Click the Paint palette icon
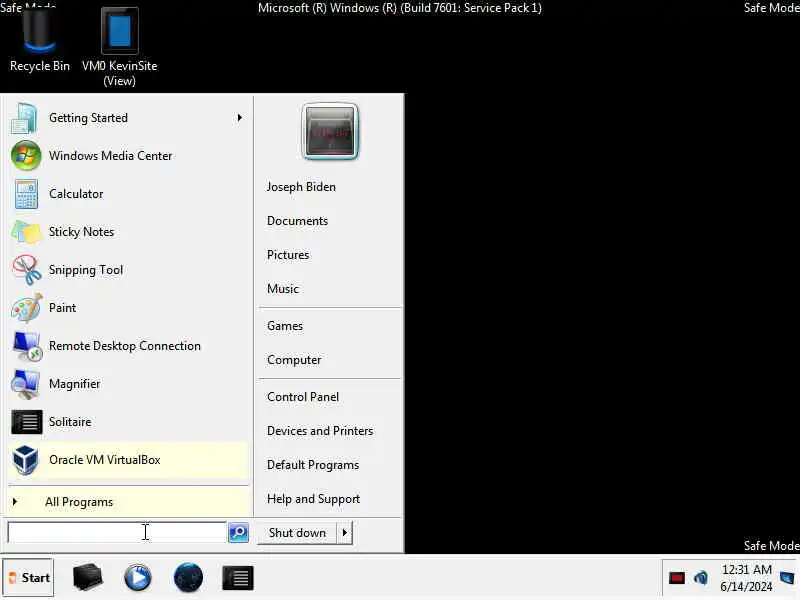The image size is (800, 600). click(26, 308)
